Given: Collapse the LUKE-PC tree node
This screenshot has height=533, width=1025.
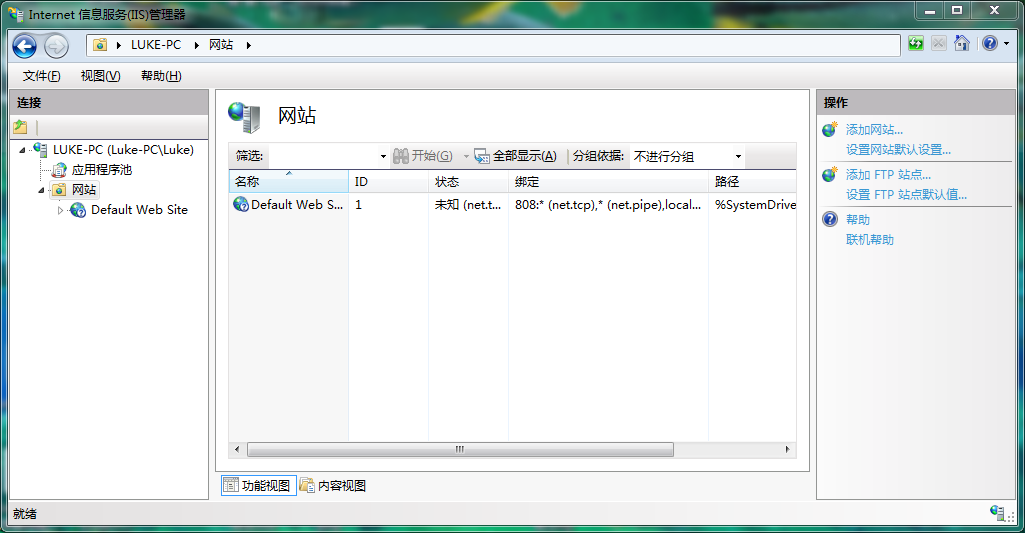Looking at the screenshot, I should pos(22,150).
